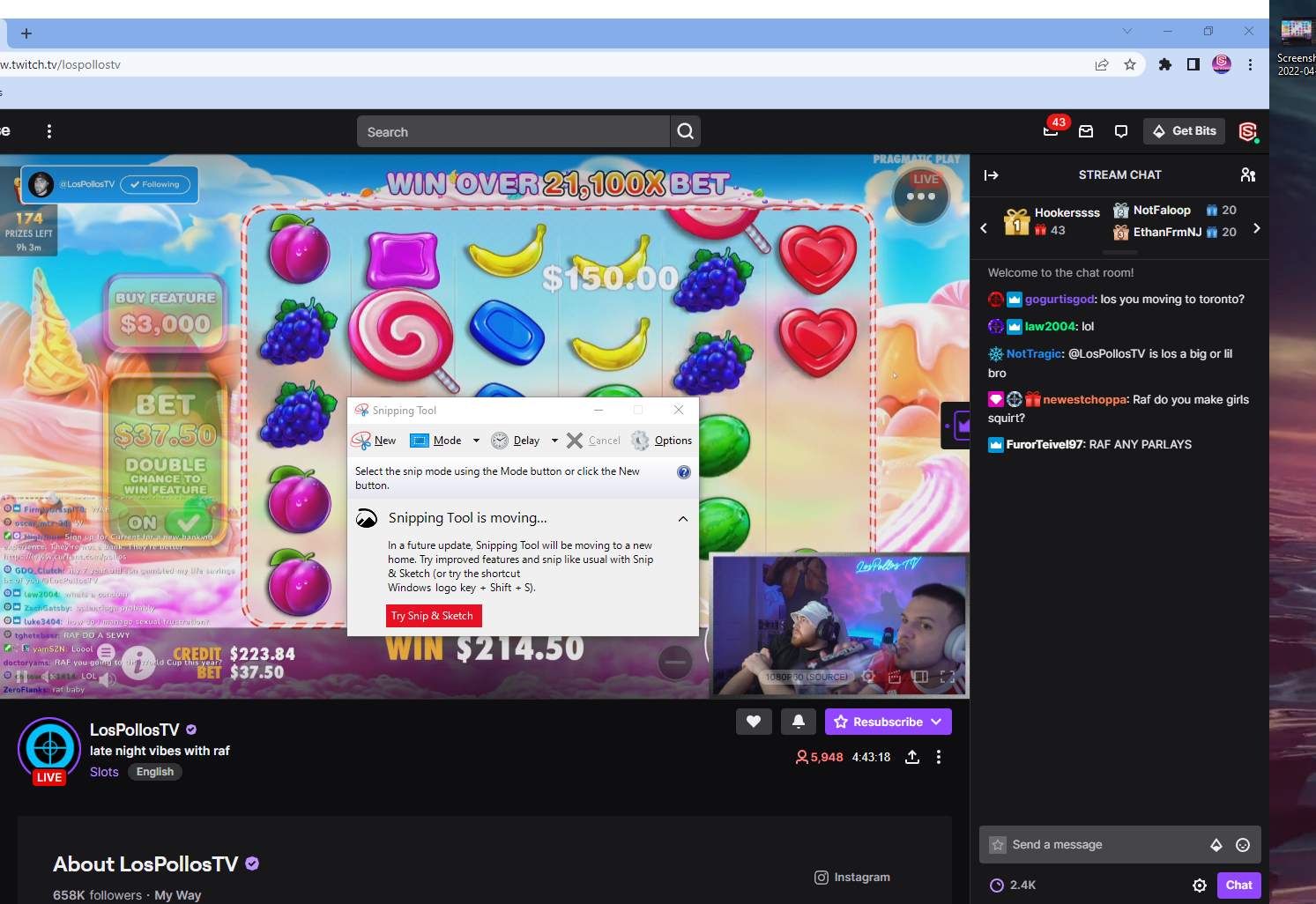Click in Twitch search field

pyautogui.click(x=514, y=131)
